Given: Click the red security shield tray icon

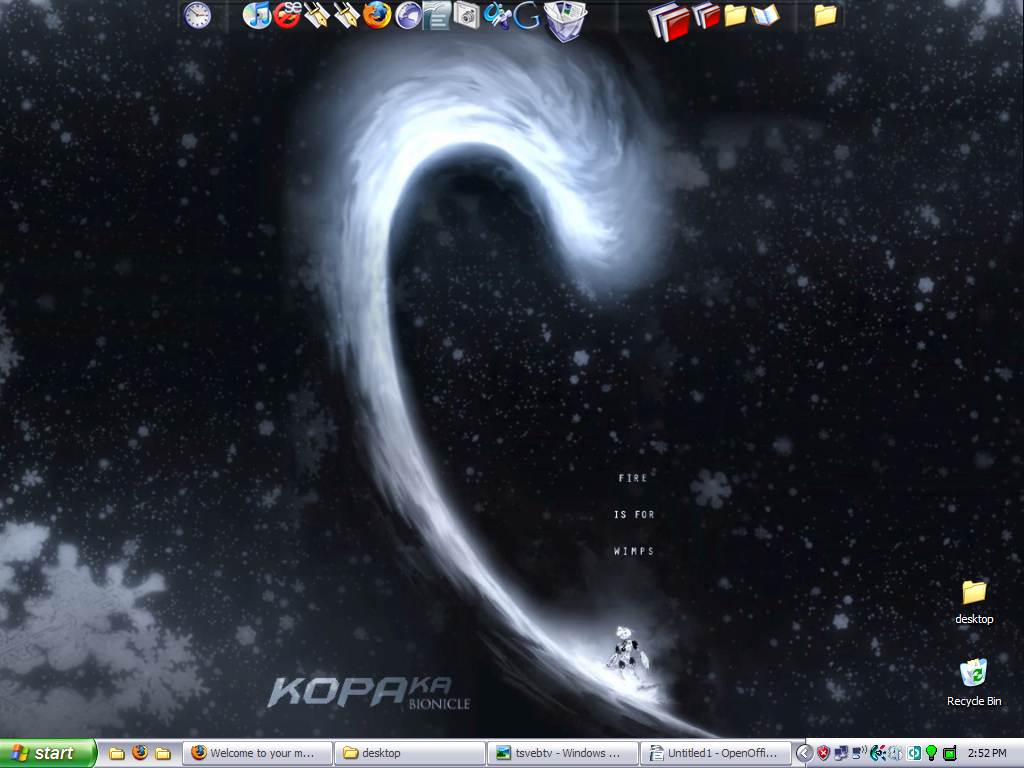Looking at the screenshot, I should (823, 753).
